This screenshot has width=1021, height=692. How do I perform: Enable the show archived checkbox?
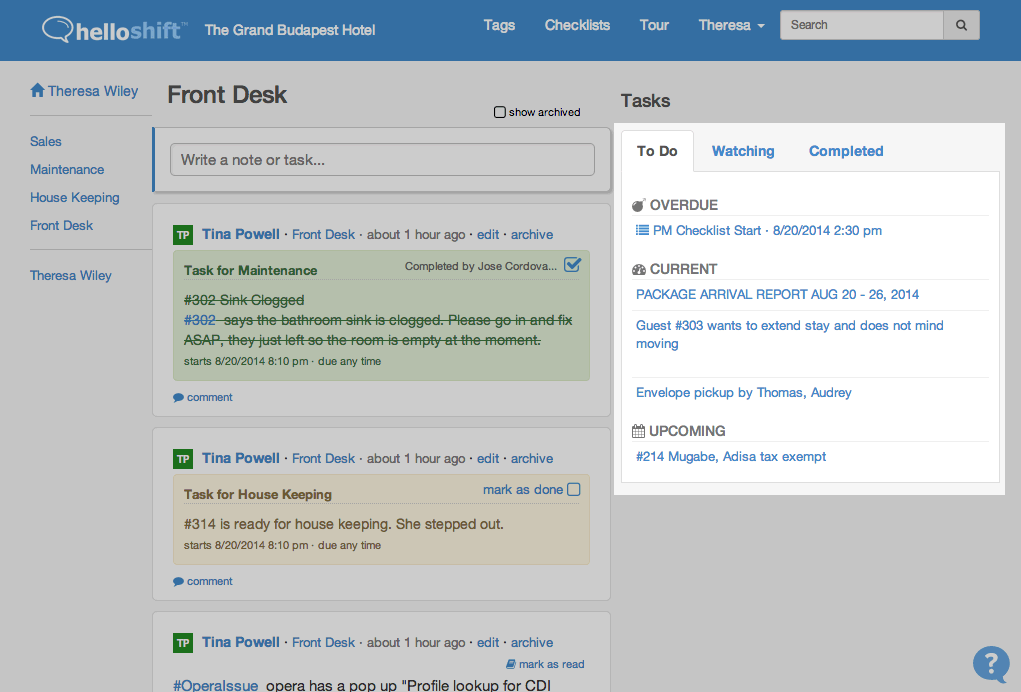[x=499, y=112]
